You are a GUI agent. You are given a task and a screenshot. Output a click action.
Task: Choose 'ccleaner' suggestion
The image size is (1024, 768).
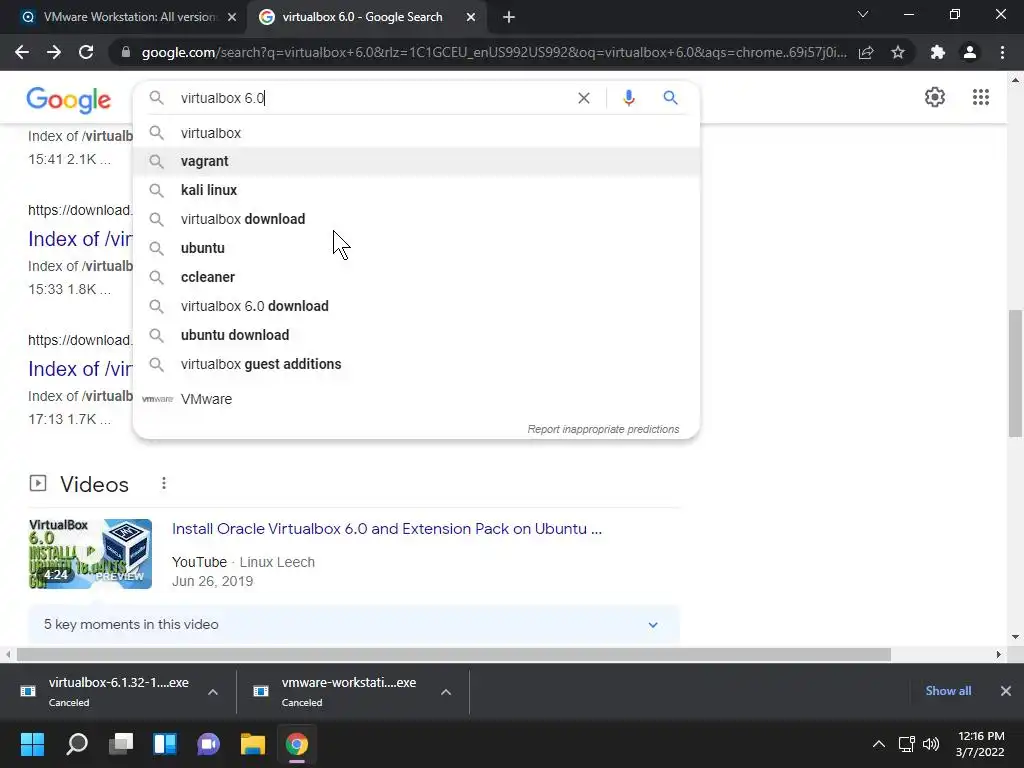click(x=416, y=277)
